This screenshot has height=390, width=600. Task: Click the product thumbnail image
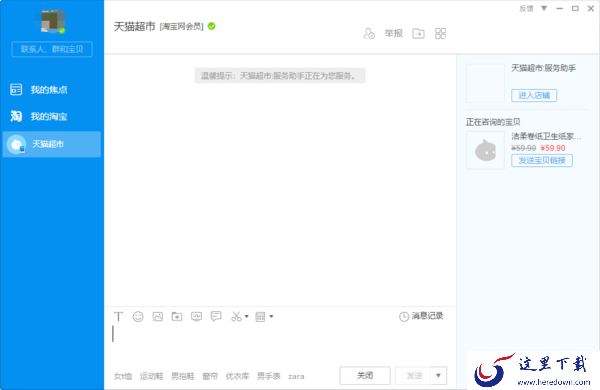click(485, 150)
